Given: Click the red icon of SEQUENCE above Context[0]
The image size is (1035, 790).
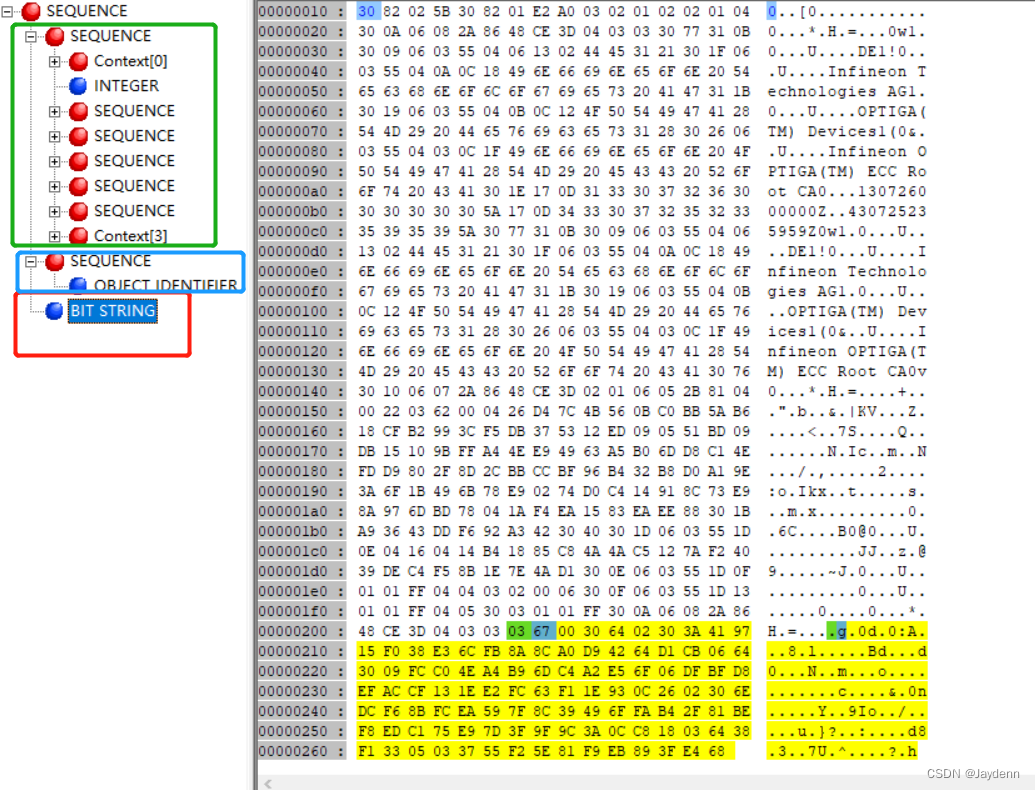Looking at the screenshot, I should [55, 36].
